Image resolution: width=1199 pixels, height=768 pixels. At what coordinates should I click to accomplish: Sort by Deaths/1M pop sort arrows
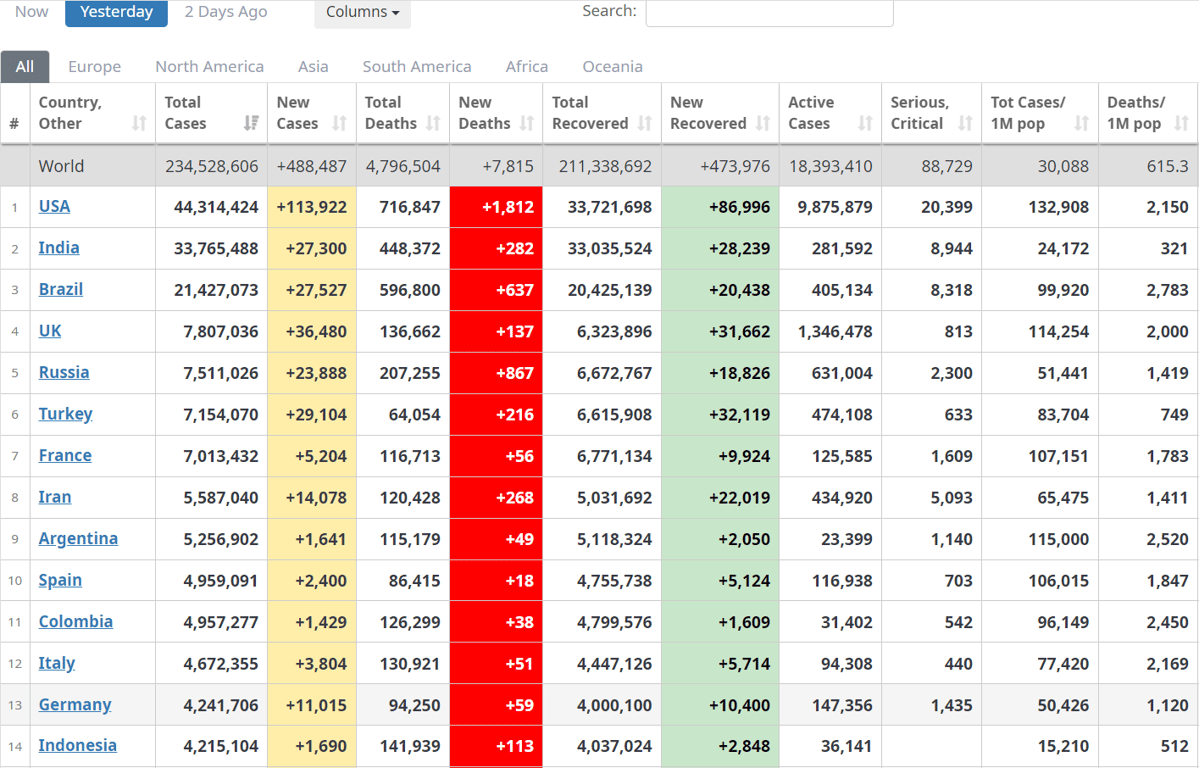[1181, 123]
